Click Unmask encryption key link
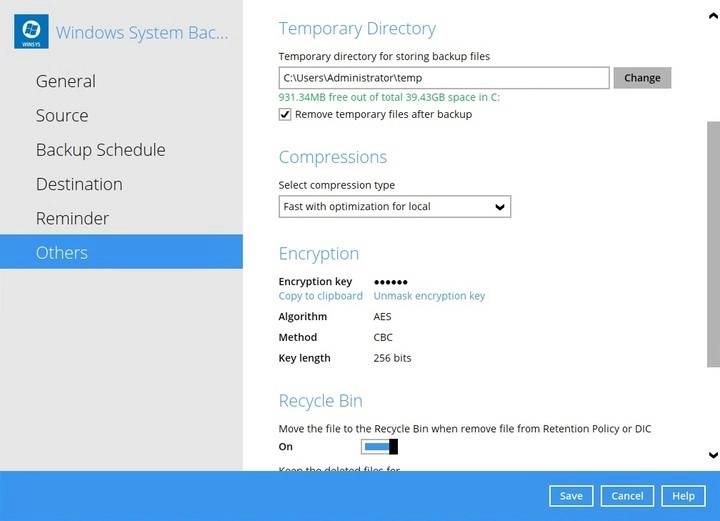Screen dimensions: 720x521 429,296
